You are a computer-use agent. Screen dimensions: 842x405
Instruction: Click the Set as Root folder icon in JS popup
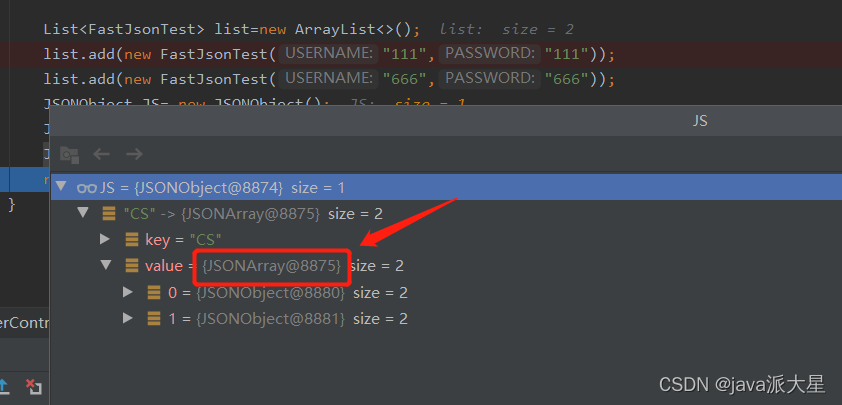click(70, 155)
